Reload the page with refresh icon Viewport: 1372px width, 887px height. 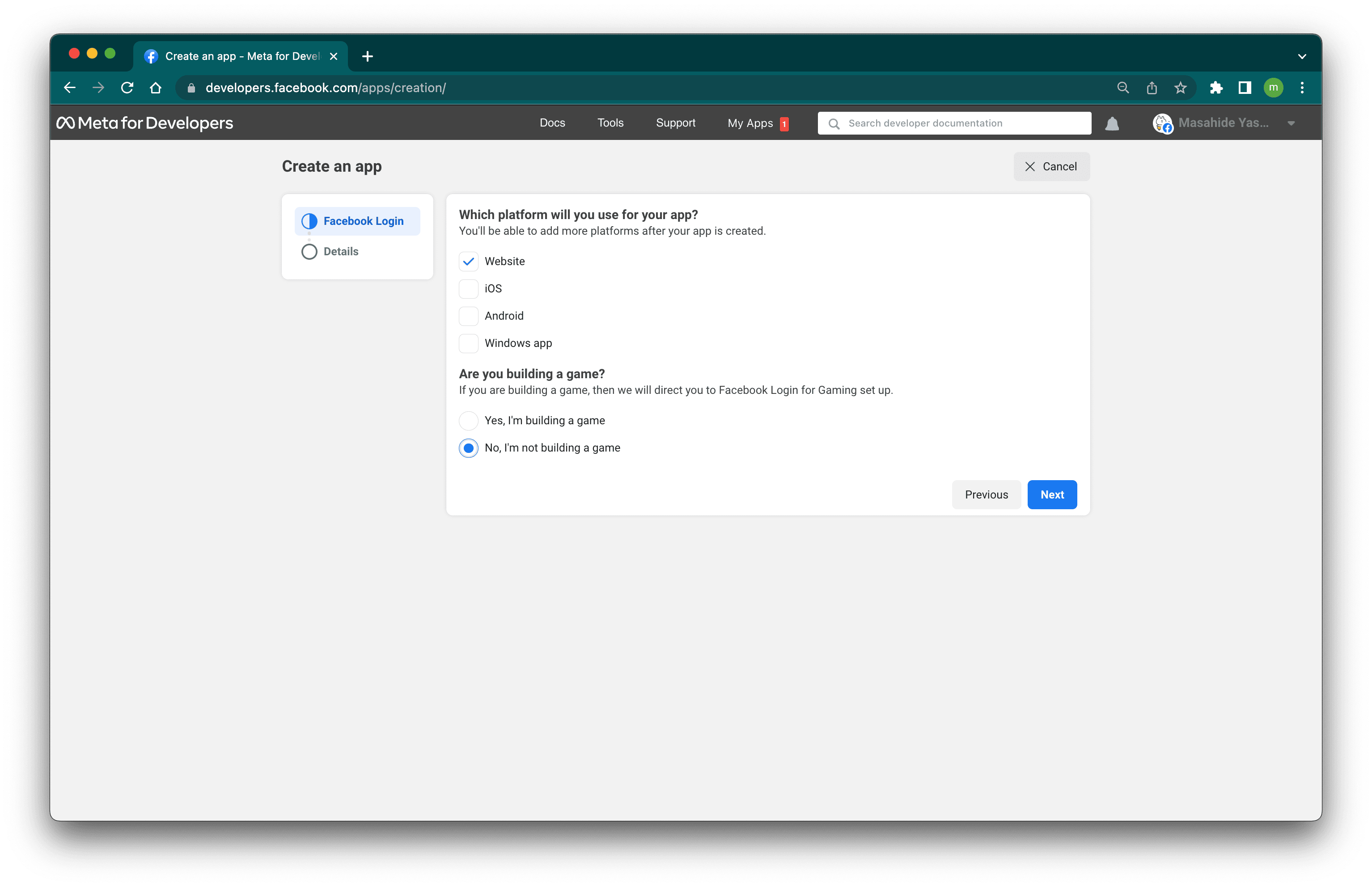[127, 88]
